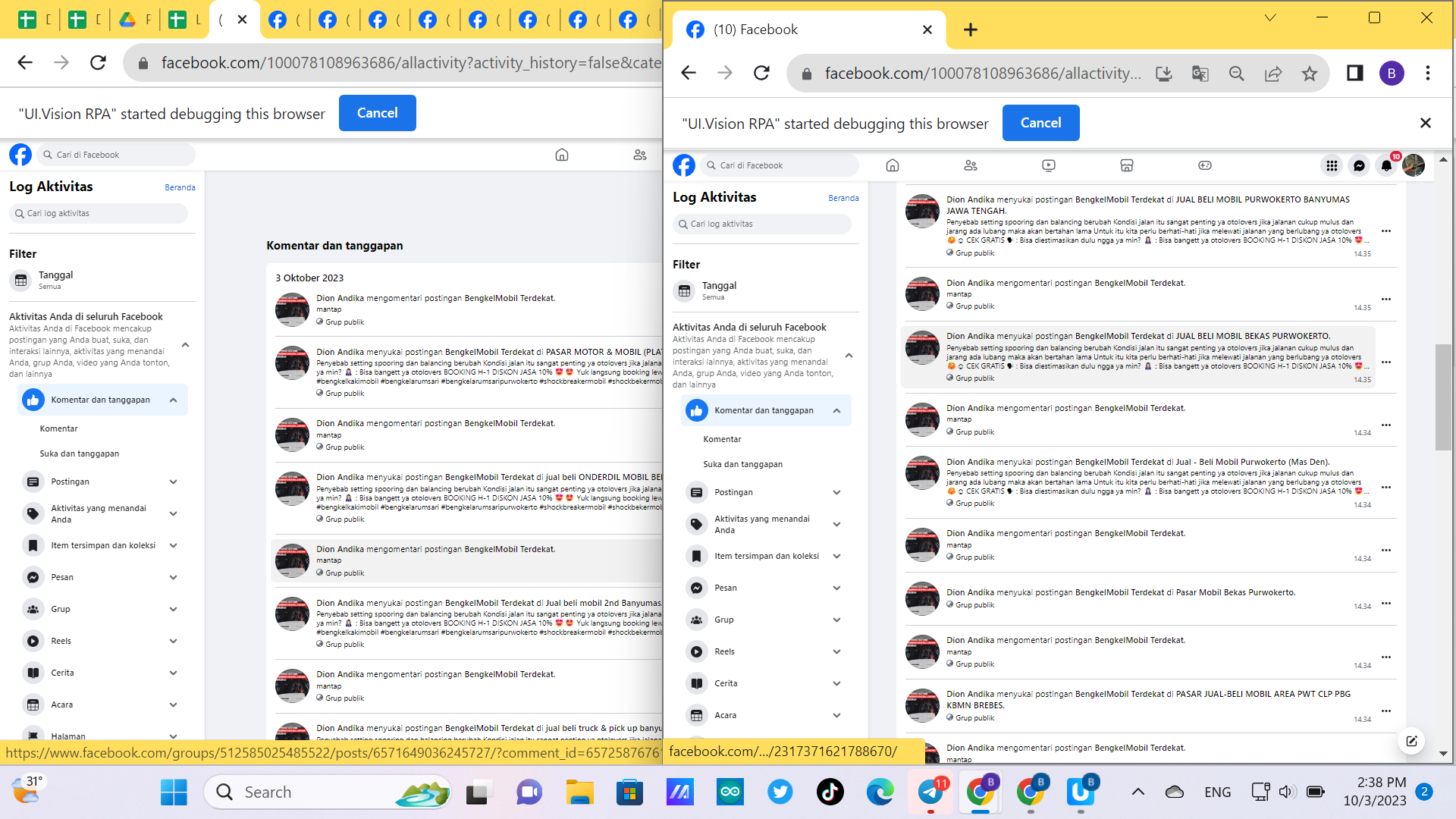Click the share page icon in right address bar
1456x819 pixels.
point(1273,74)
